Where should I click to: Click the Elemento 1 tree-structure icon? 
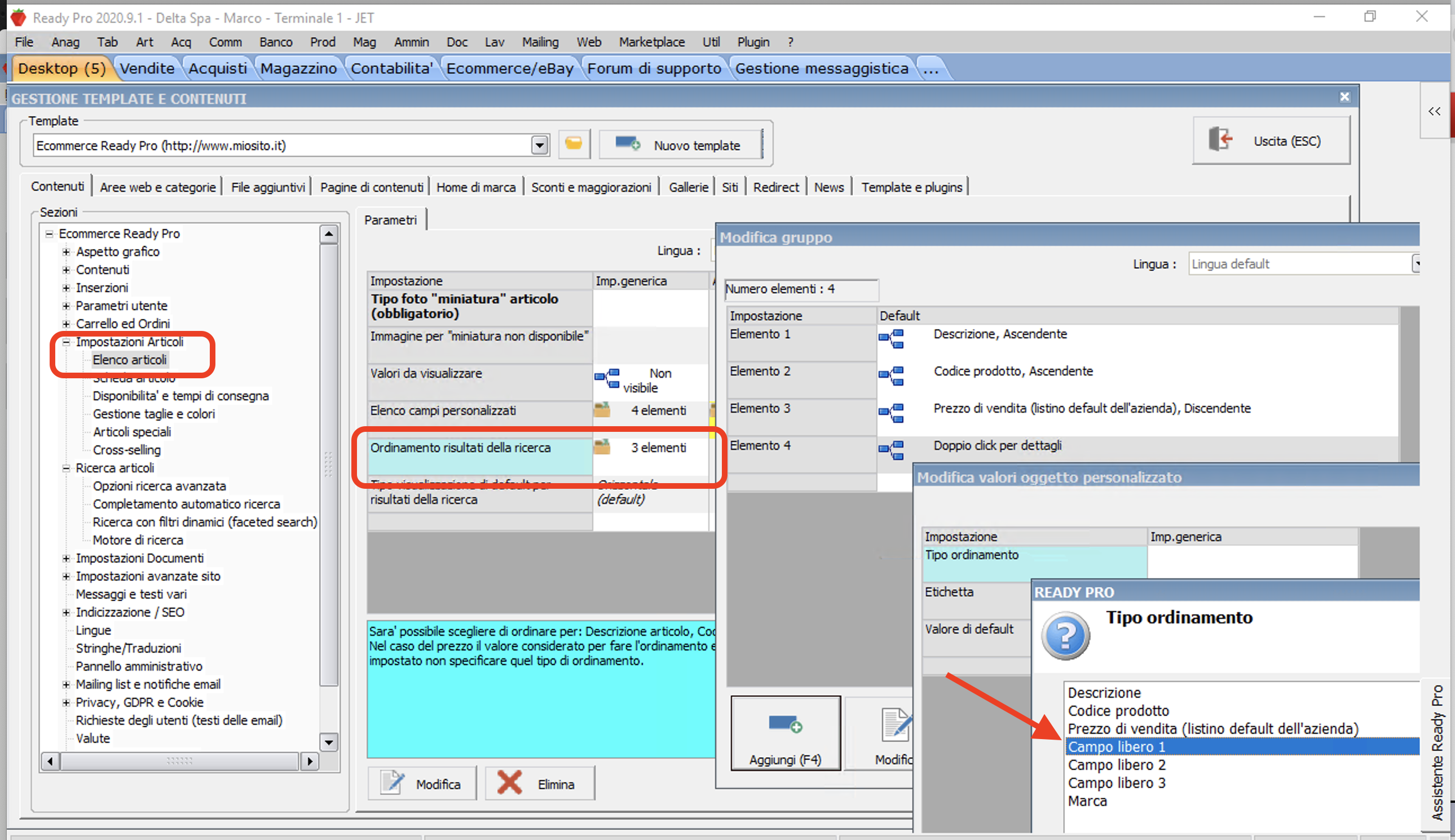pyautogui.click(x=890, y=339)
